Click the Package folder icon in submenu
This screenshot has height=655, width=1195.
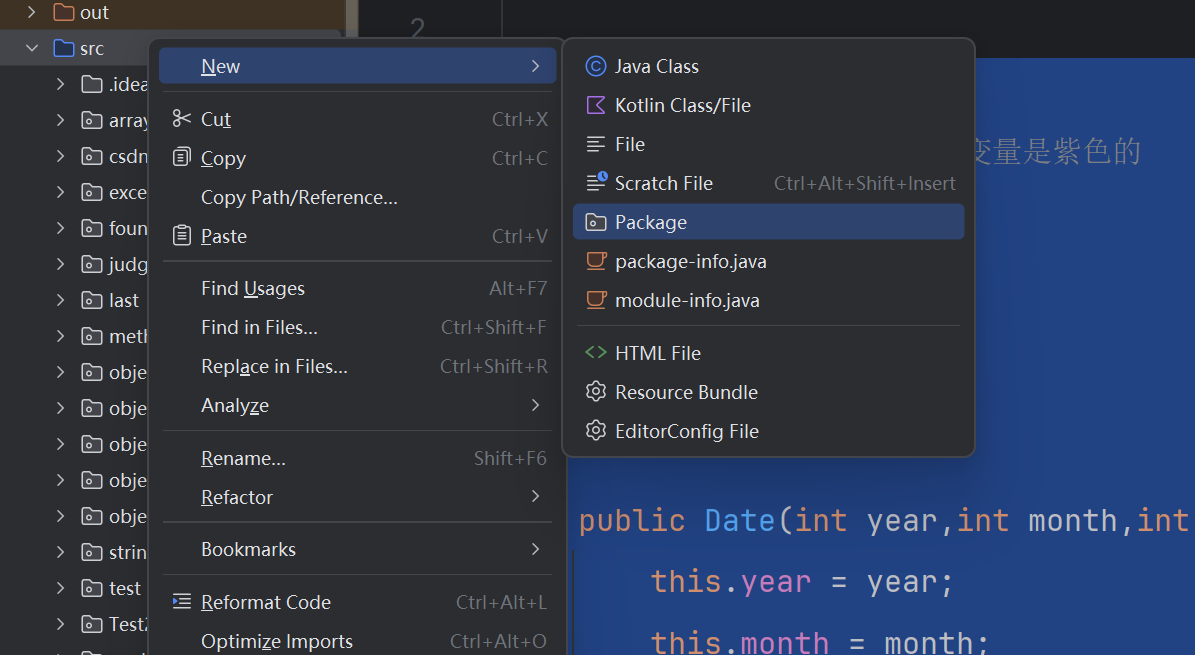(x=595, y=222)
